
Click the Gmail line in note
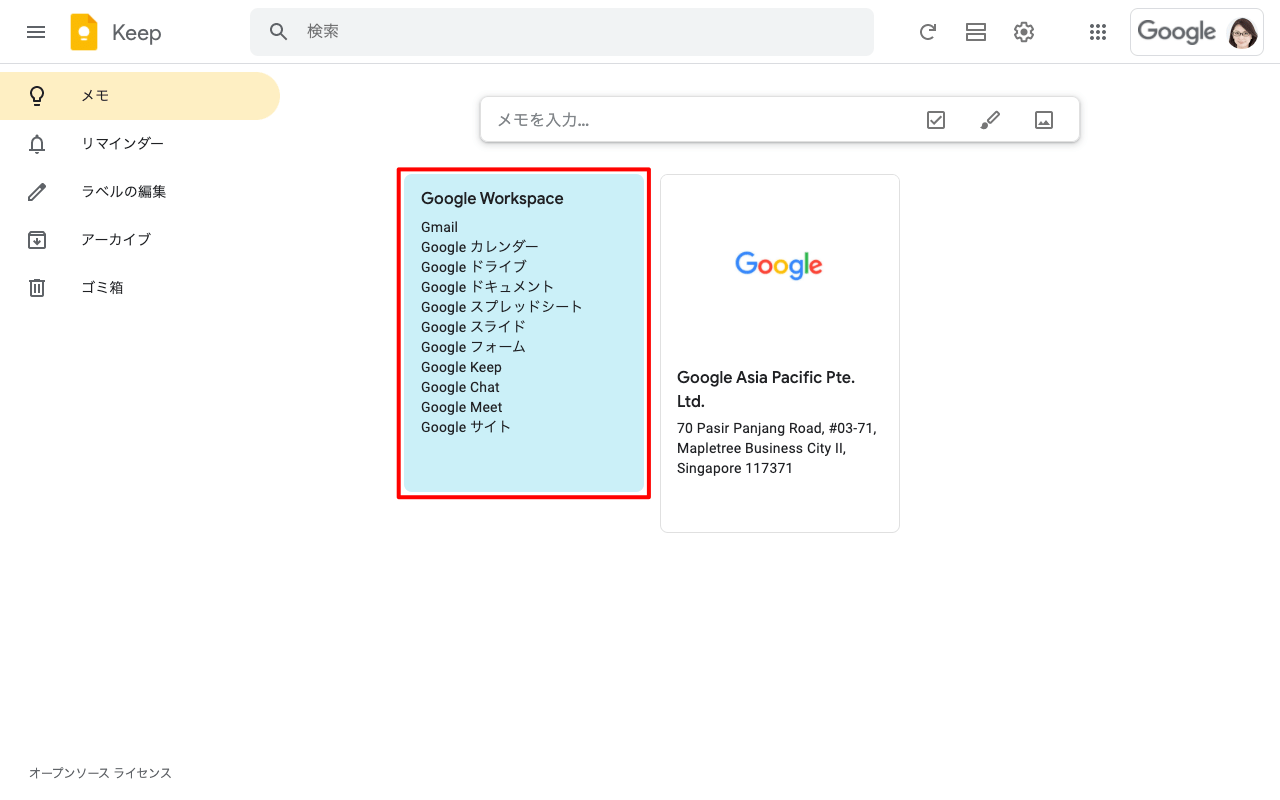[x=439, y=227]
